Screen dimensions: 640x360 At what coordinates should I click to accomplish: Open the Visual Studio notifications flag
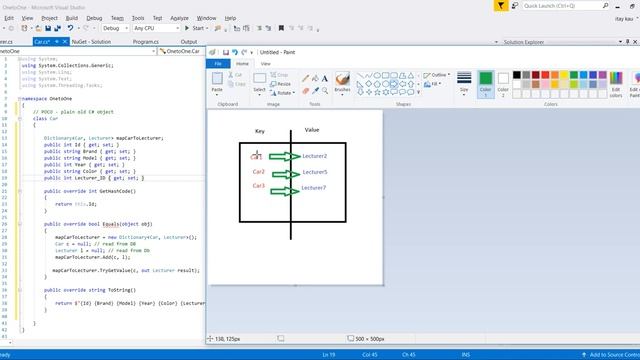[x=500, y=6]
